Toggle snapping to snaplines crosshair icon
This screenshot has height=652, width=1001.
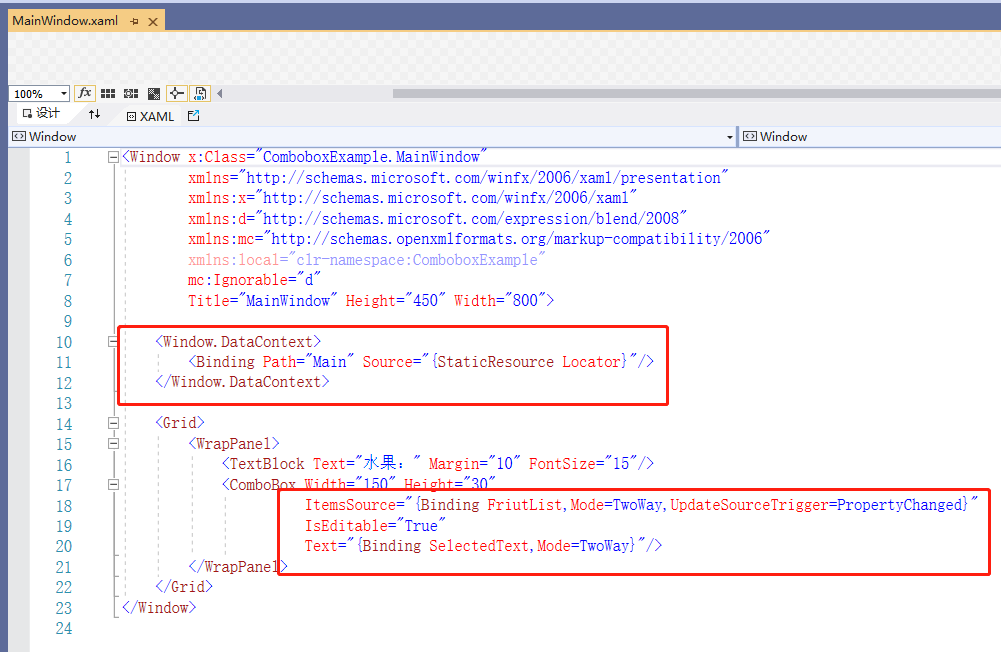pos(176,93)
